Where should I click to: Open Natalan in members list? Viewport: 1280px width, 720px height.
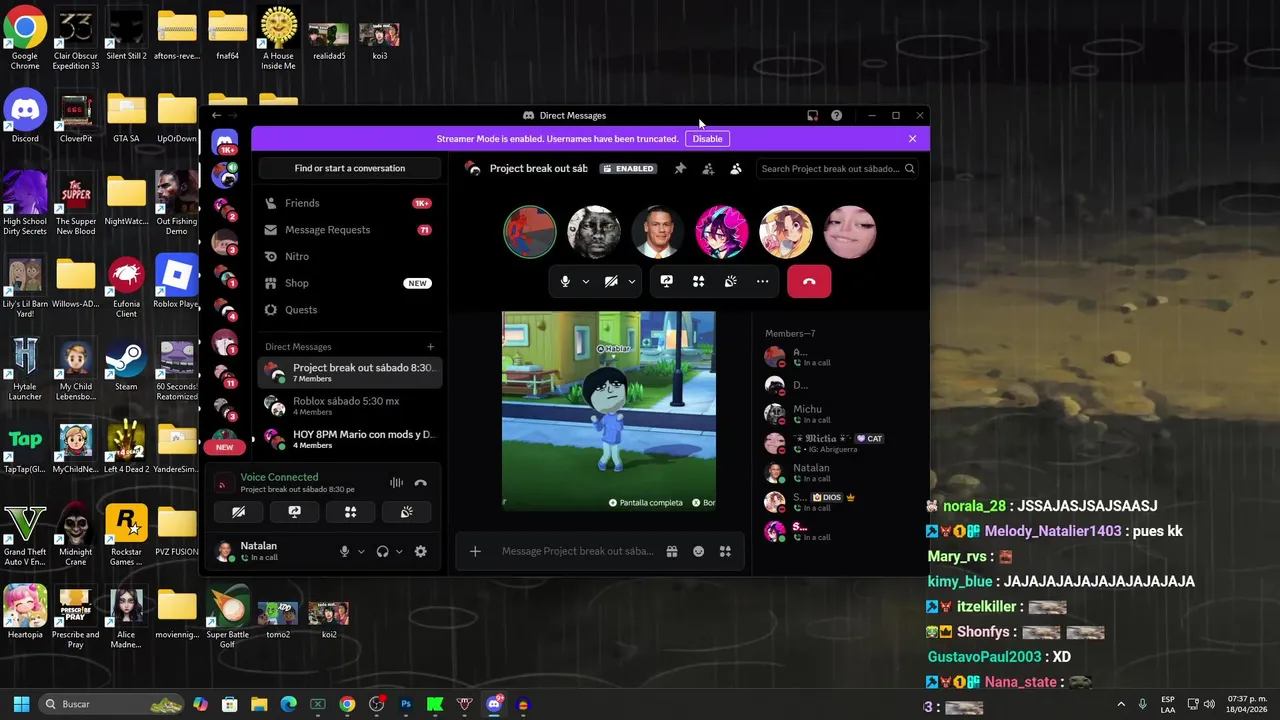click(835, 472)
